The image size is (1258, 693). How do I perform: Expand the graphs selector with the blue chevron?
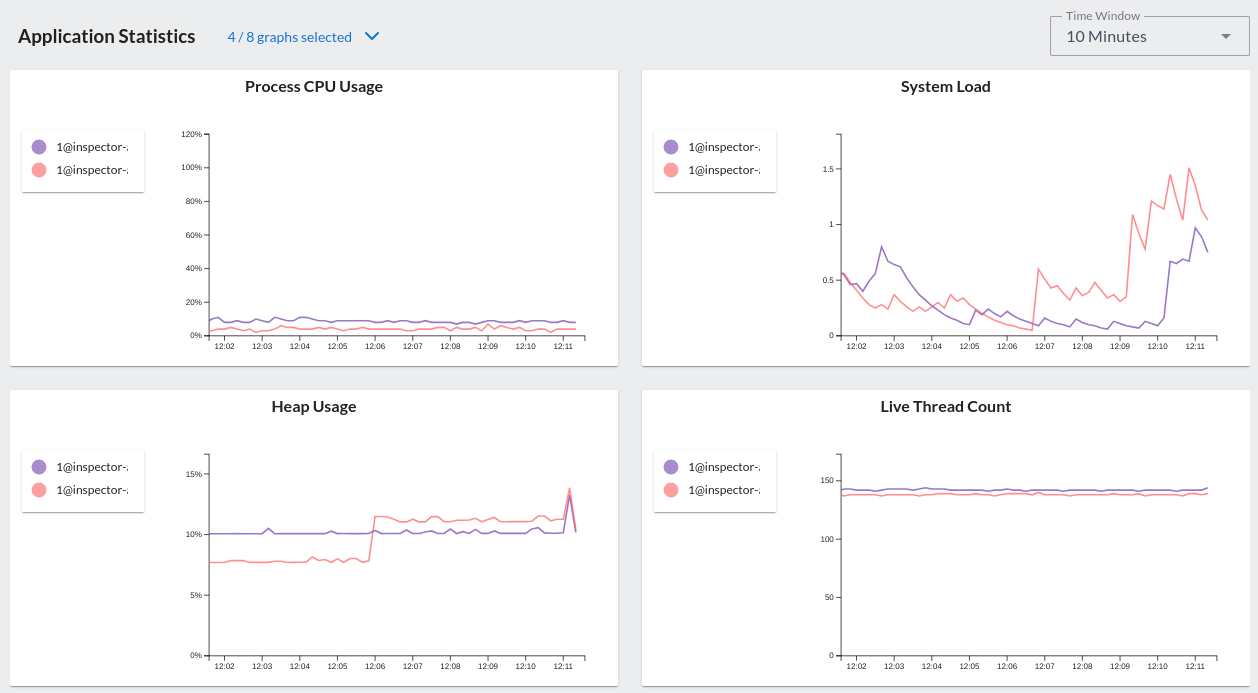point(371,35)
